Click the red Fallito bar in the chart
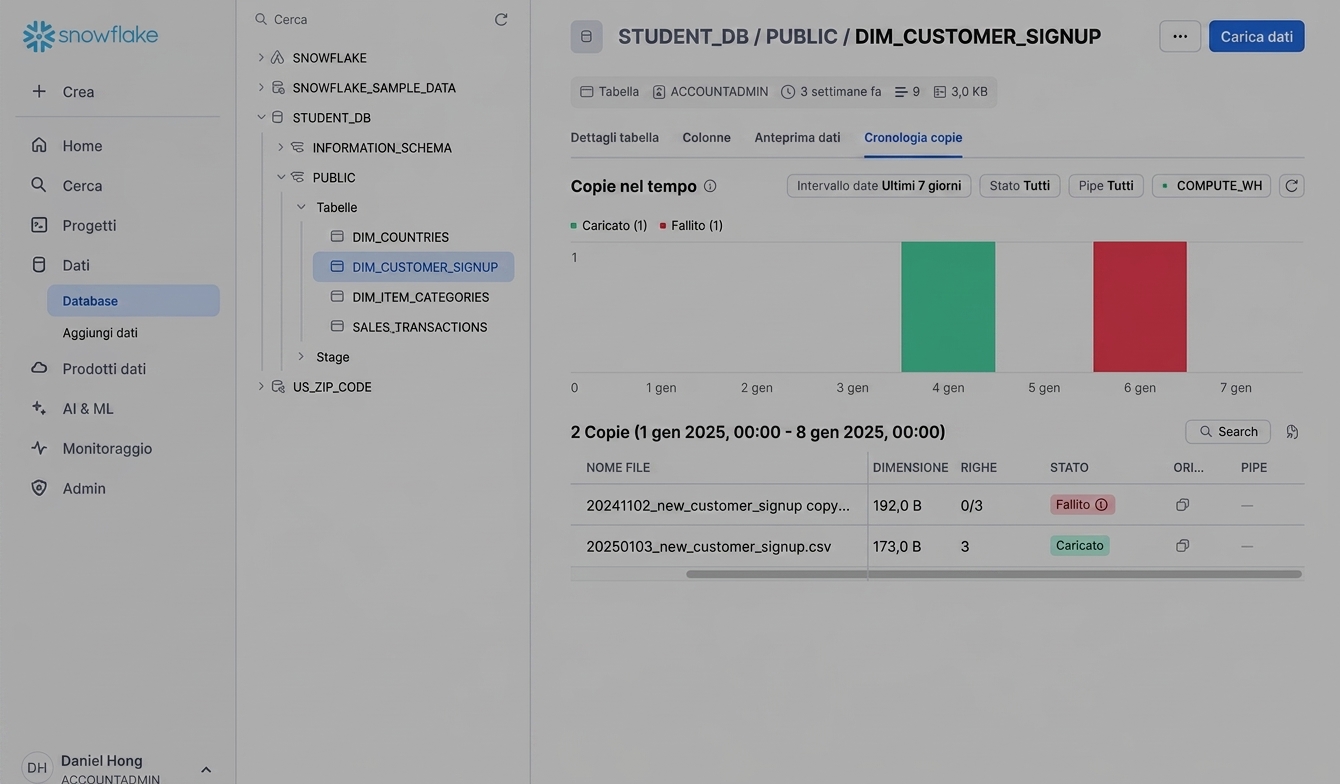This screenshot has width=1340, height=784. point(1140,307)
